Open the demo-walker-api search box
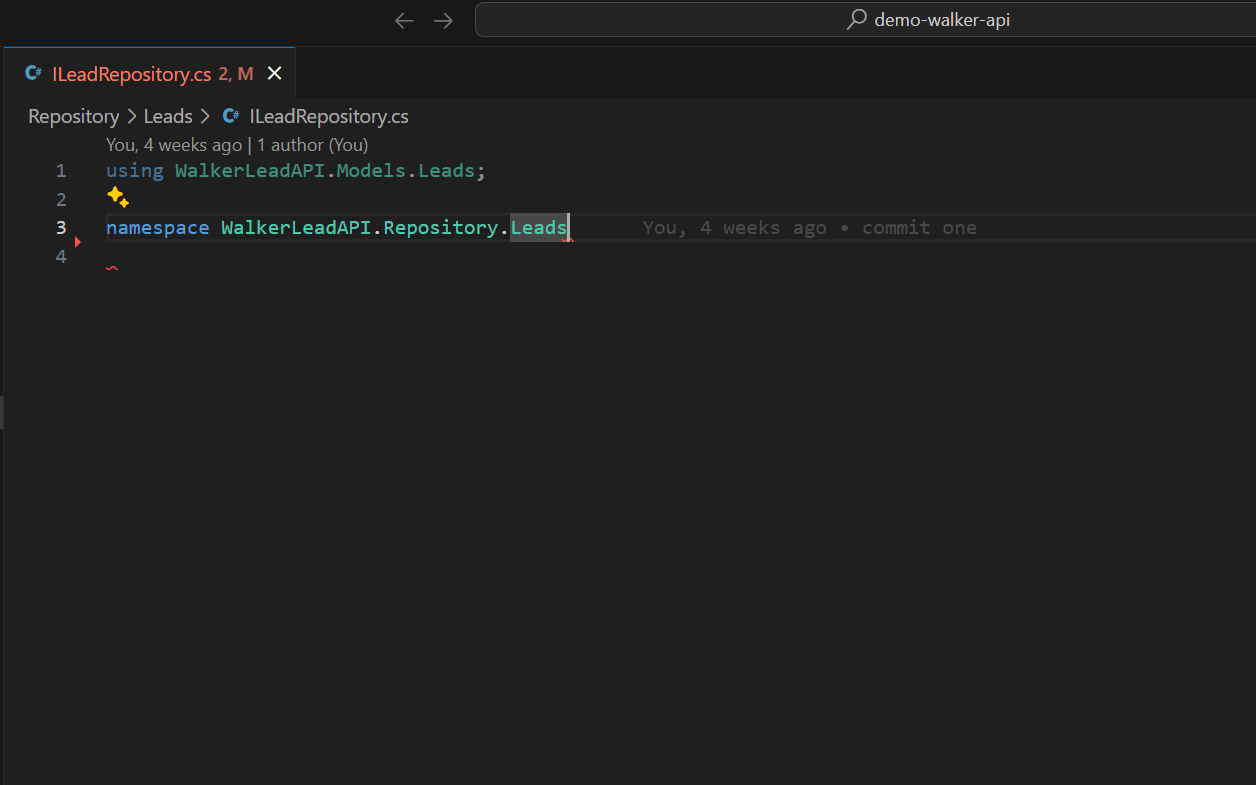This screenshot has width=1256, height=785. pyautogui.click(x=865, y=20)
